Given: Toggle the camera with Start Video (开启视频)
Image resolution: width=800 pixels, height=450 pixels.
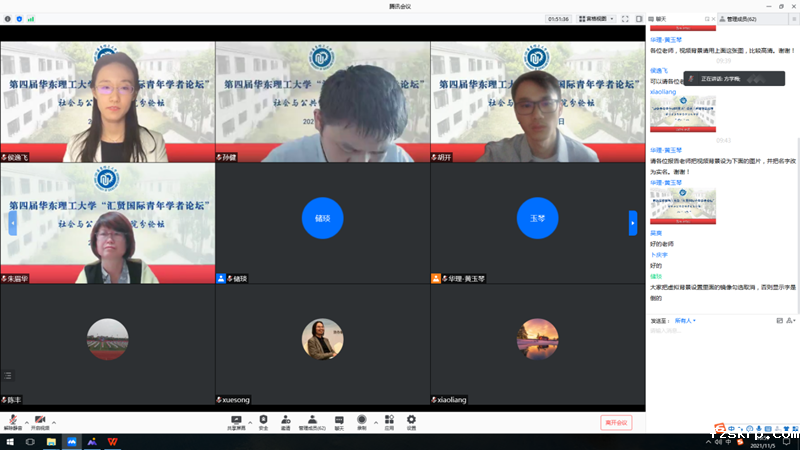Looking at the screenshot, I should [x=41, y=421].
